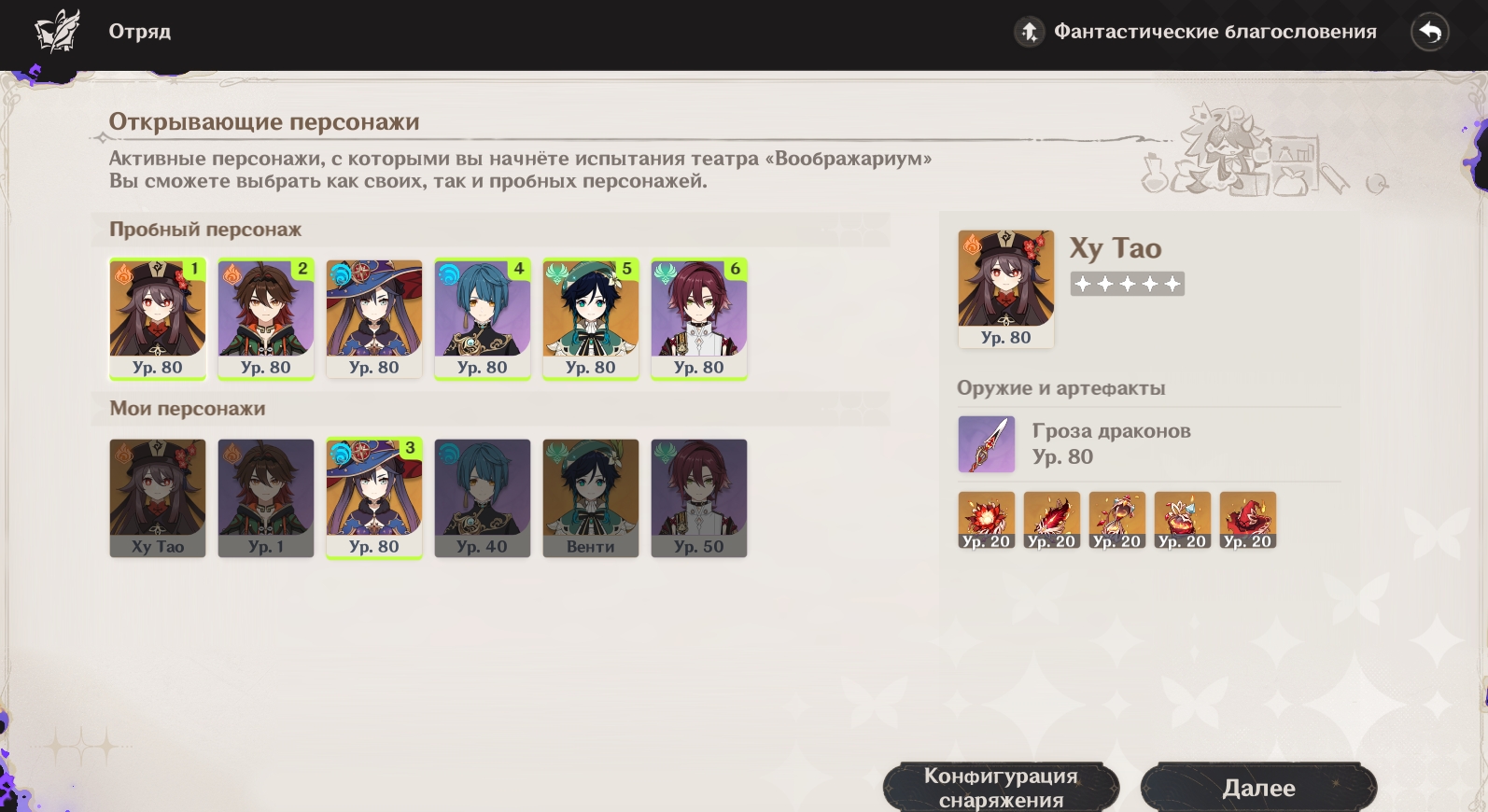Open Конфигурация снаряжения button
The image size is (1488, 812).
[1001, 788]
